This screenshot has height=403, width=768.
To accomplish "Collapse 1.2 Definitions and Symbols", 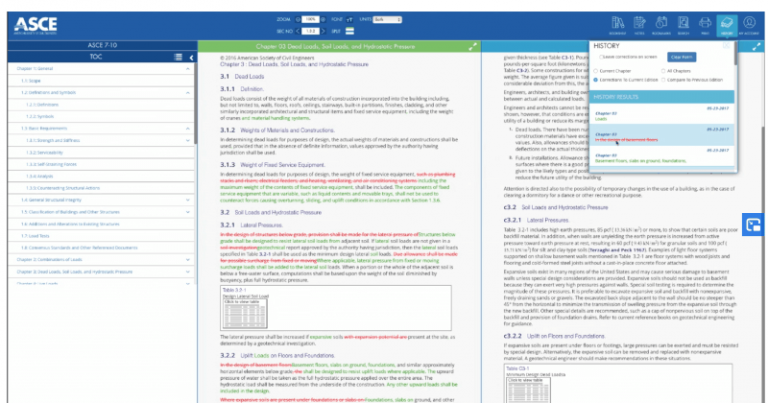I will click(x=188, y=93).
